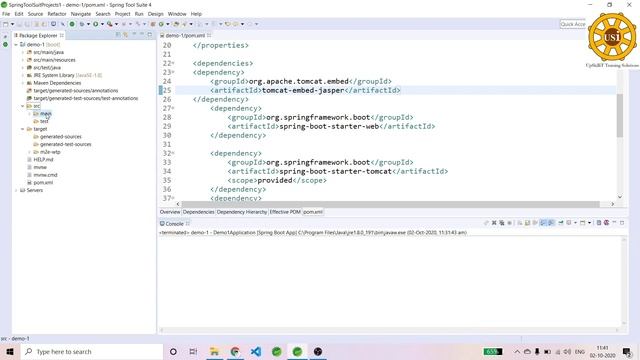
Task: Minimize the Package Explorer panel
Action: coord(142,35)
